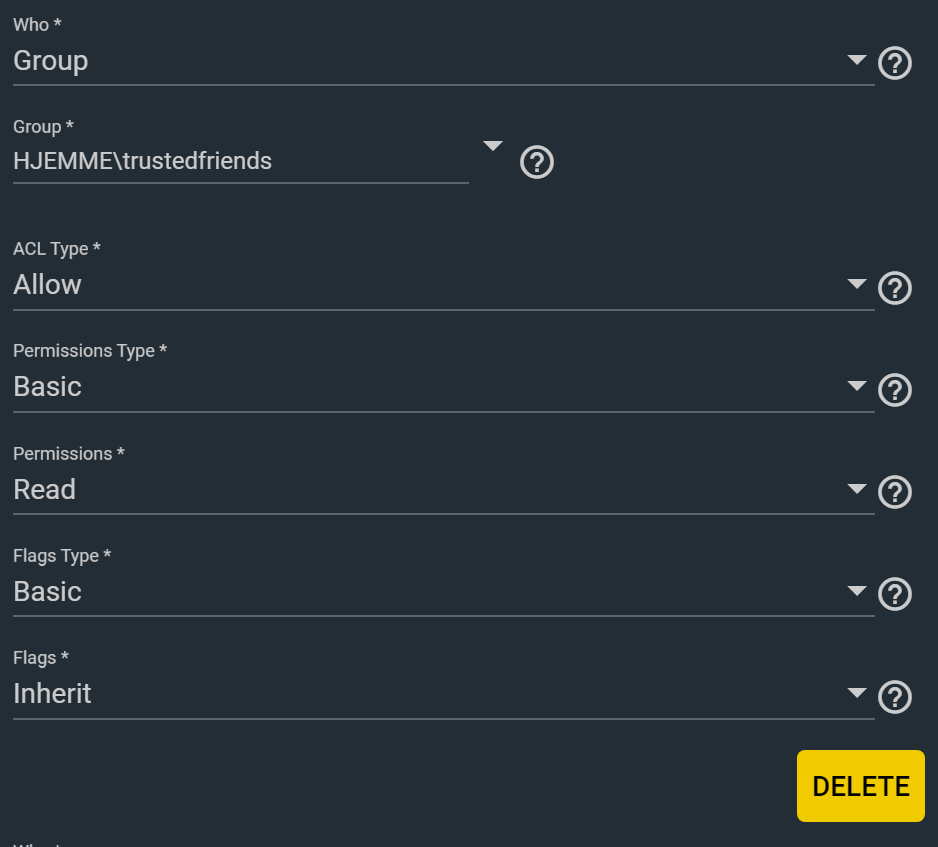
Task: Expand the Flags dropdown arrow
Action: [x=856, y=693]
